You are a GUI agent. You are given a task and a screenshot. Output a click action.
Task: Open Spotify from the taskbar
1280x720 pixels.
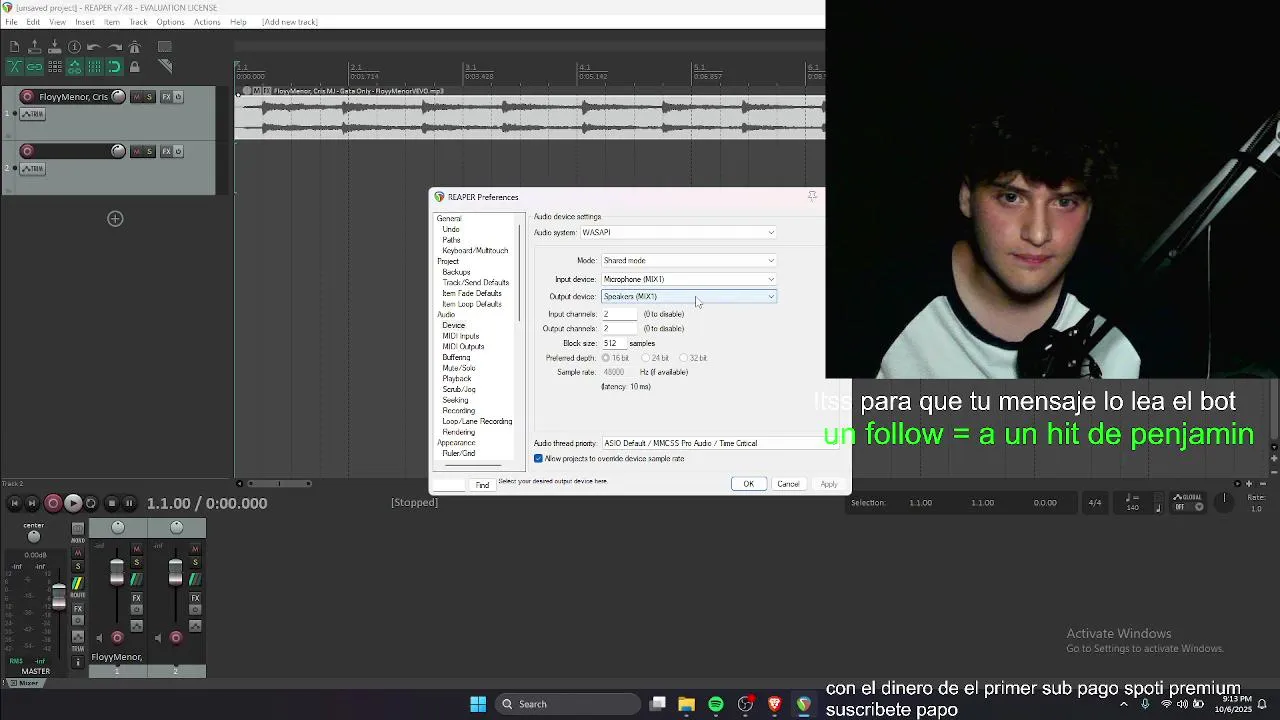[x=716, y=704]
